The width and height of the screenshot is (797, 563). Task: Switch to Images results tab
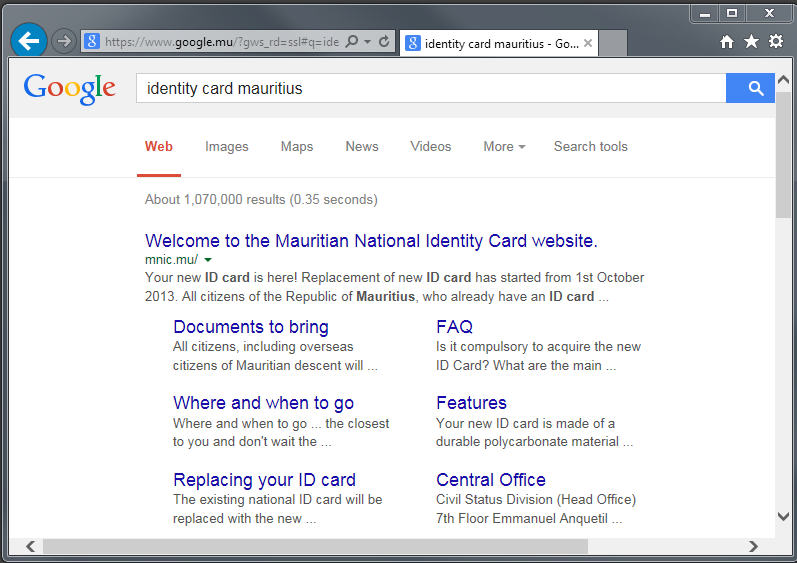click(x=227, y=146)
